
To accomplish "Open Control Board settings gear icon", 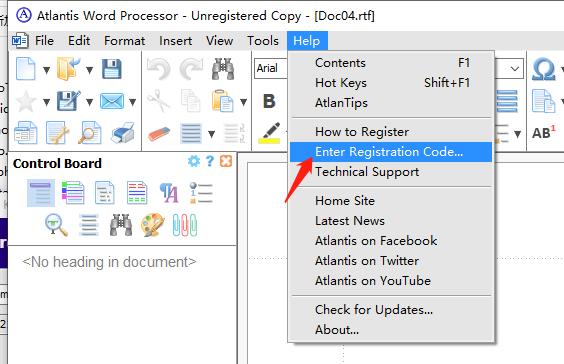I will 194,161.
